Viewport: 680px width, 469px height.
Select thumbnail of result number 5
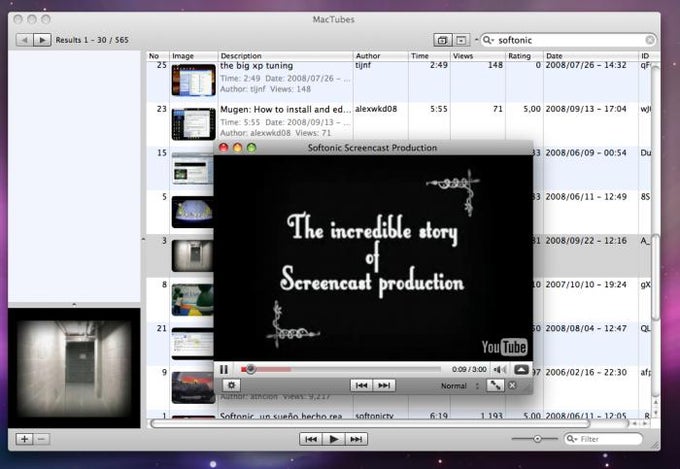[x=193, y=212]
